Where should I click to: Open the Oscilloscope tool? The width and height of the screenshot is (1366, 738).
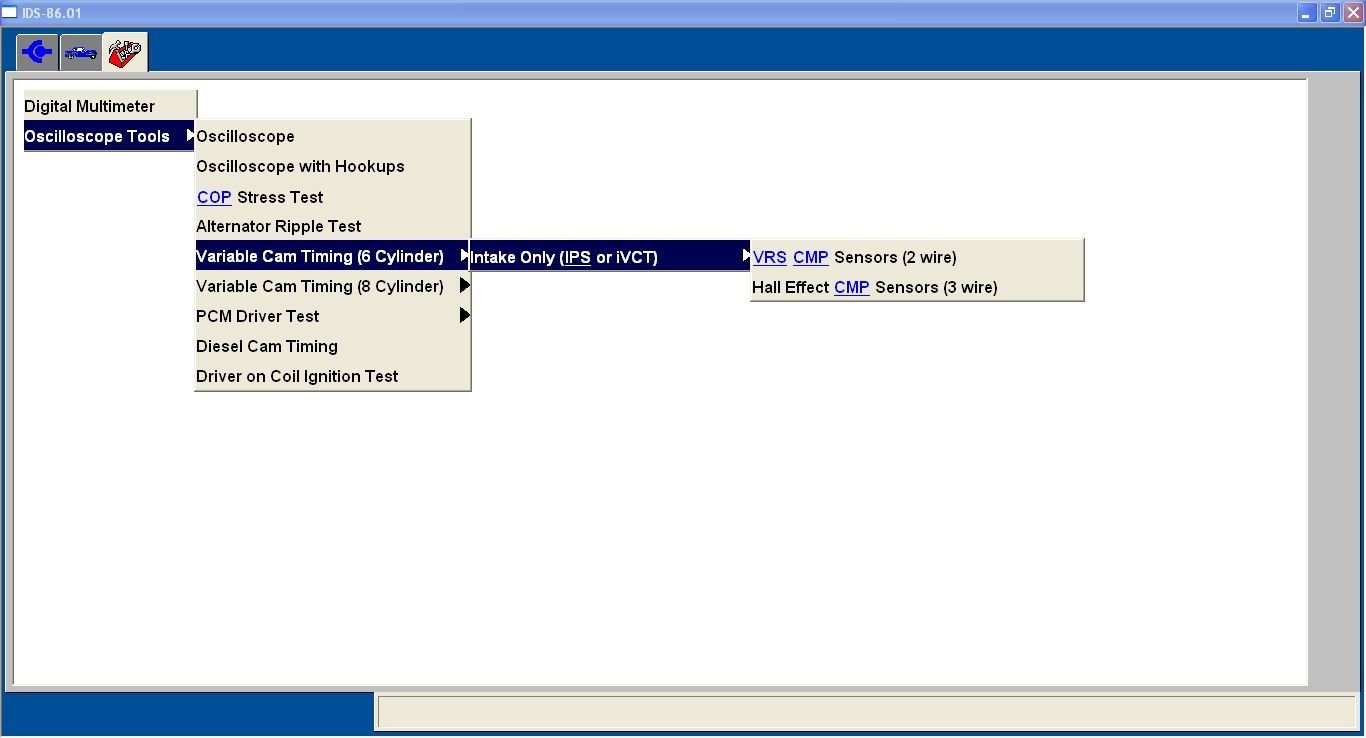coord(245,136)
